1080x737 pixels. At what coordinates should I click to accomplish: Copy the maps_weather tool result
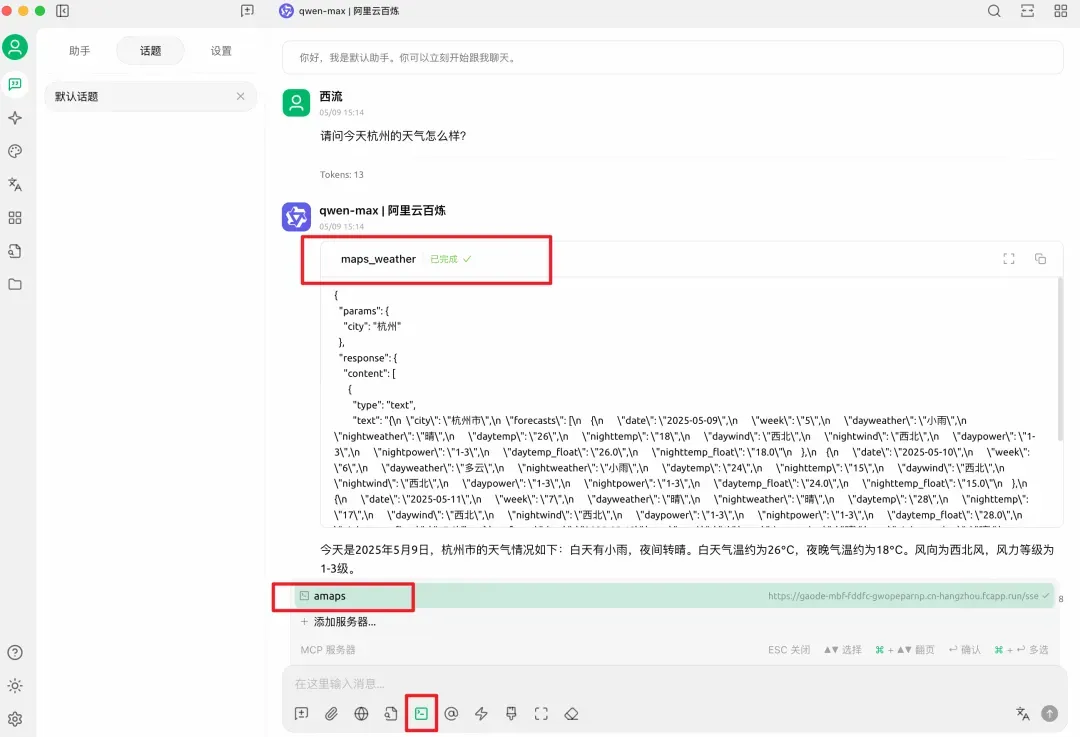point(1040,258)
